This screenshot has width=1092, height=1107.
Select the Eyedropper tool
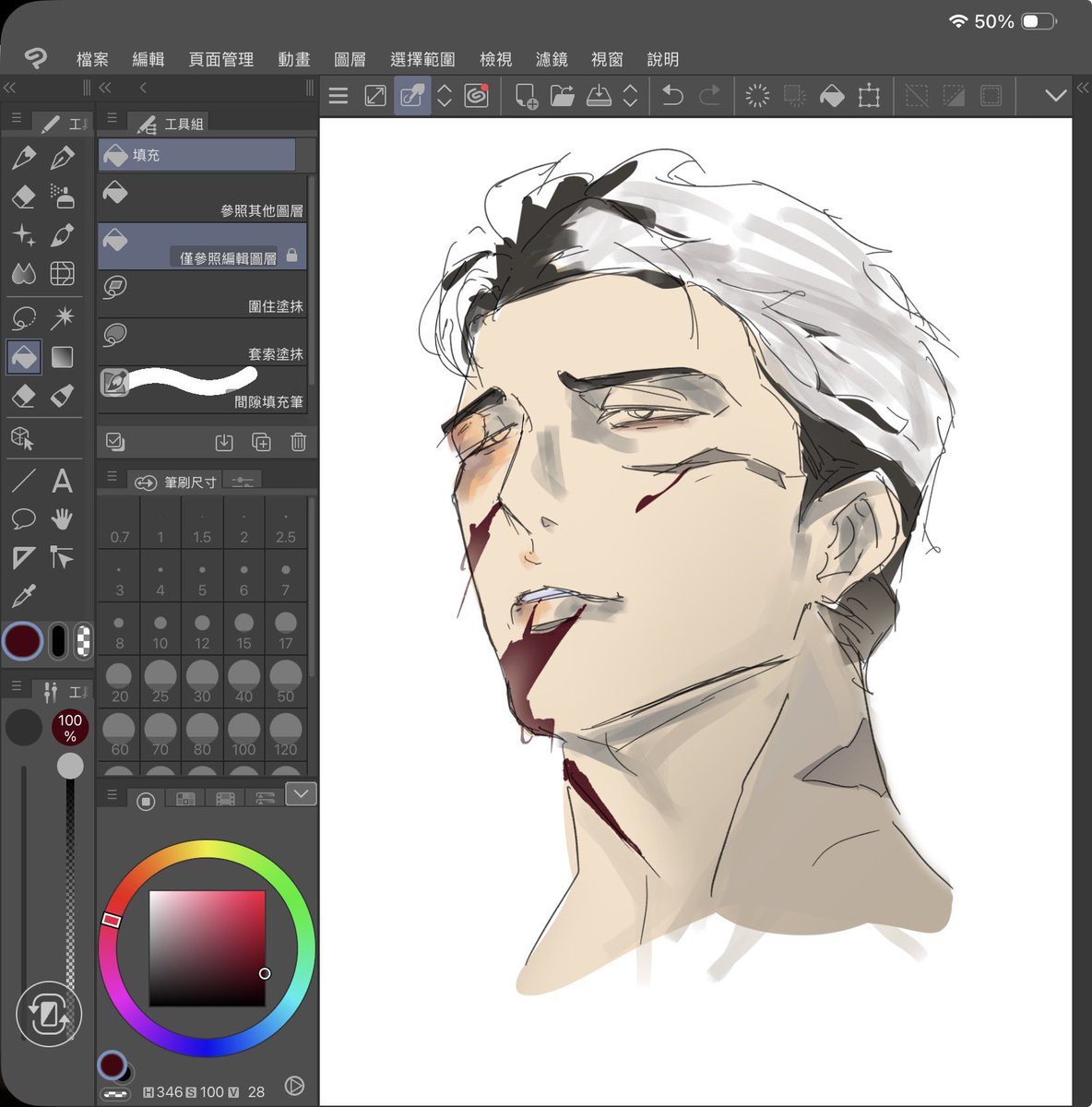pyautogui.click(x=24, y=597)
